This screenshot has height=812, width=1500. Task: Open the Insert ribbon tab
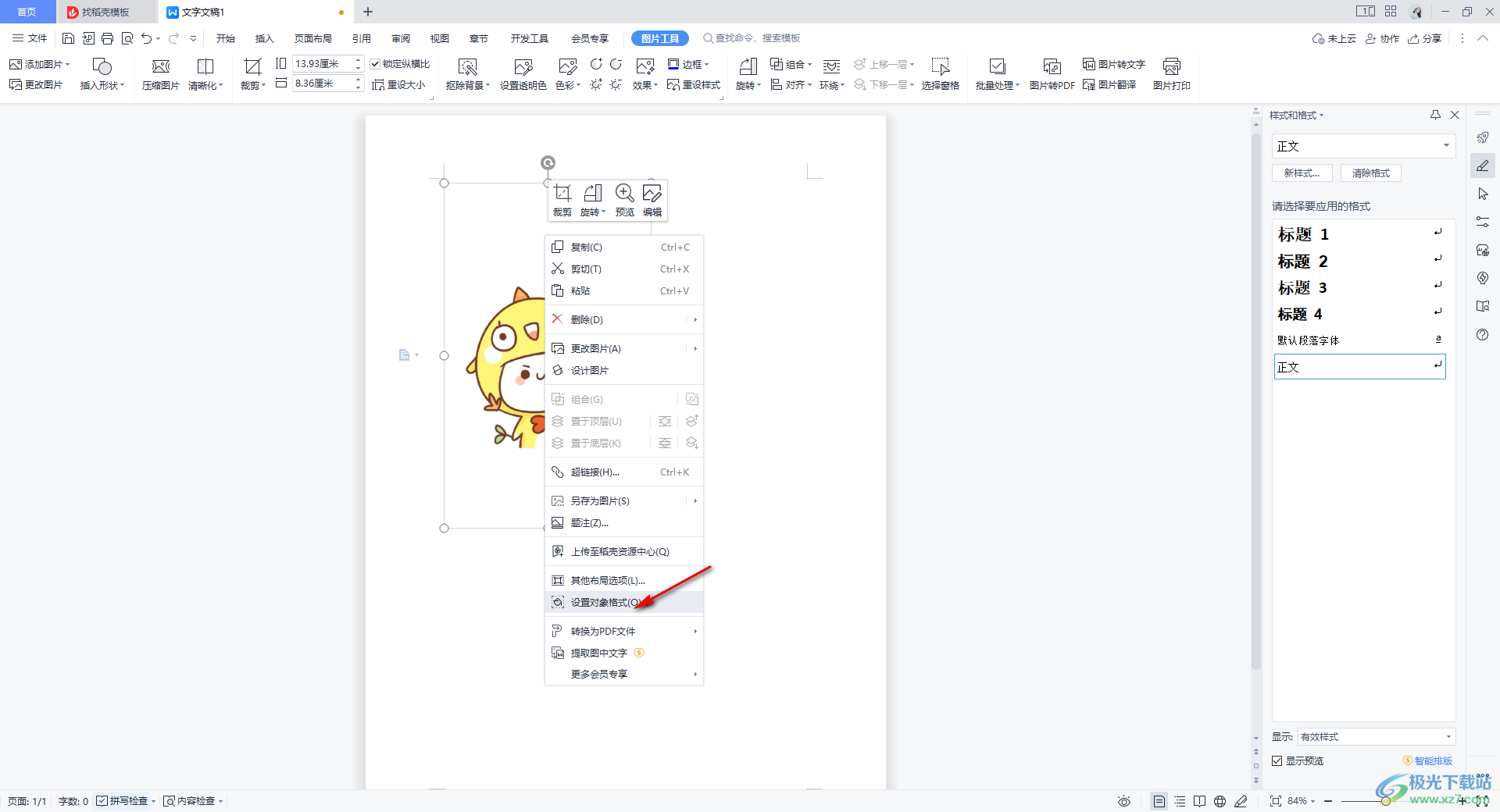(265, 38)
